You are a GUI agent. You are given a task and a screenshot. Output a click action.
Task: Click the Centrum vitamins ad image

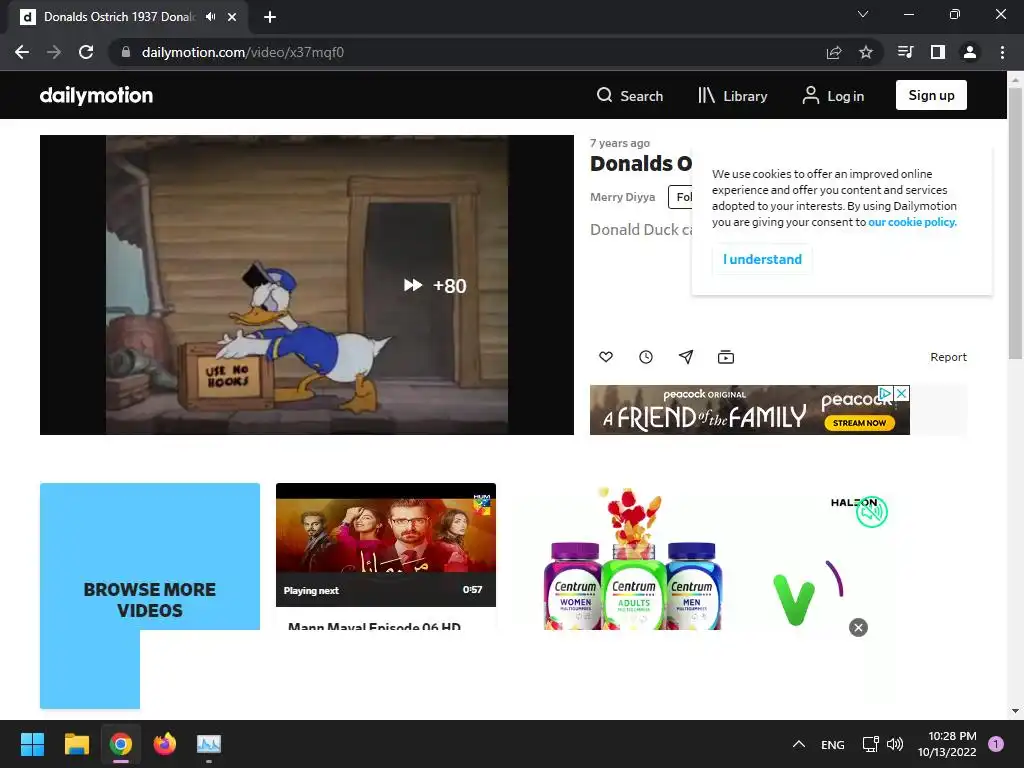click(633, 558)
